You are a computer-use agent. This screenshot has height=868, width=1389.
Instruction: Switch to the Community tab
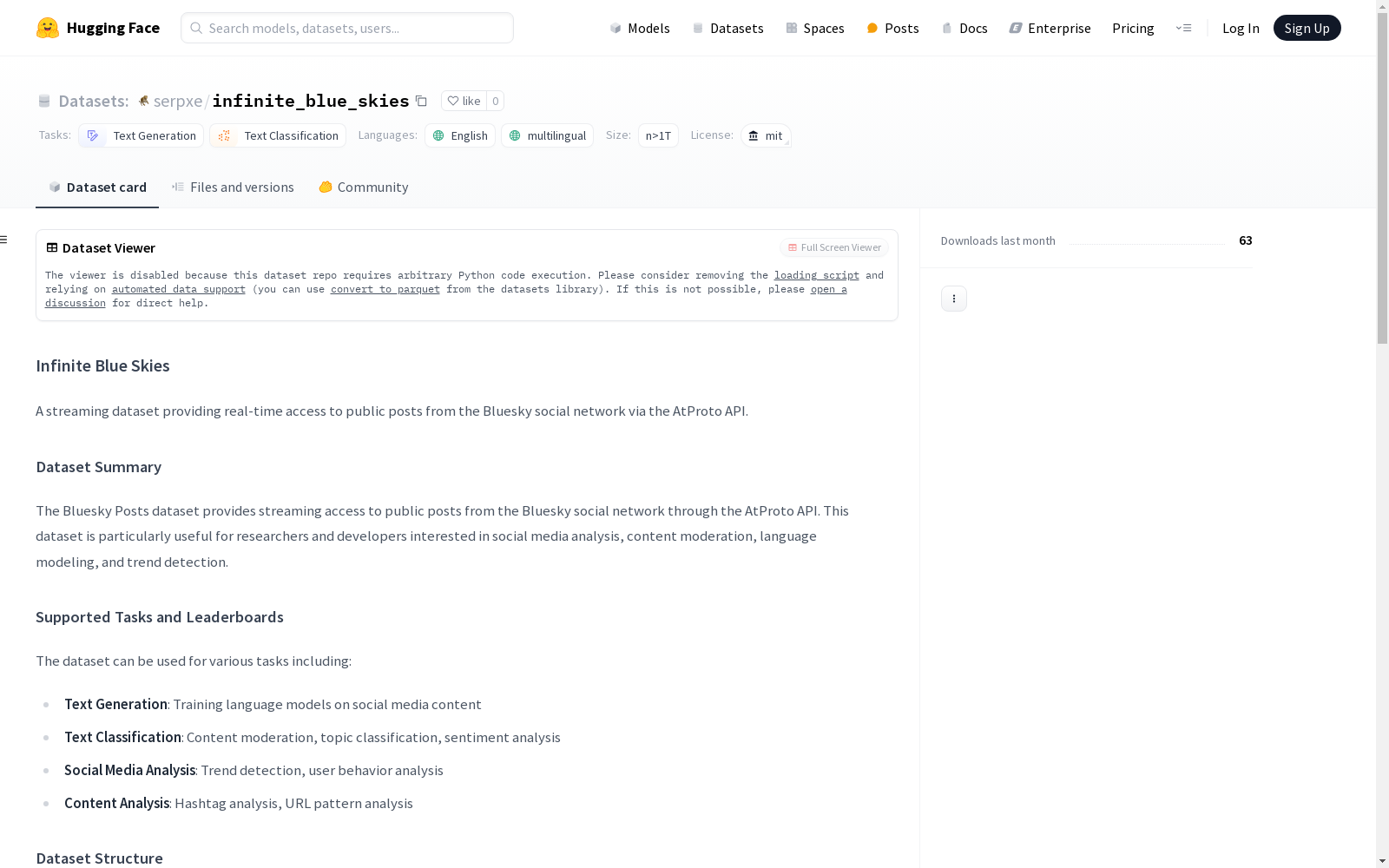[x=364, y=187]
